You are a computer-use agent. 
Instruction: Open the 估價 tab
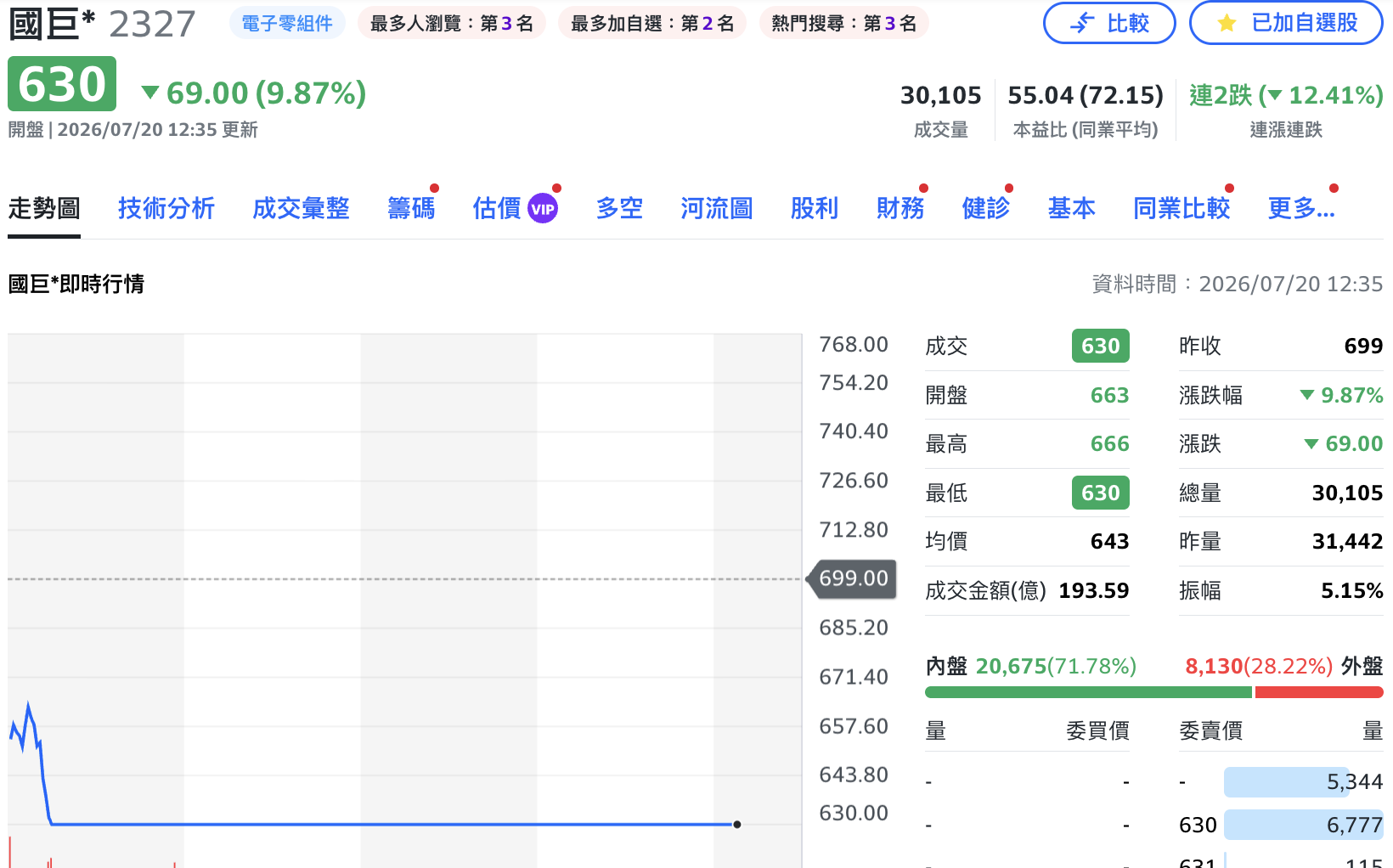pyautogui.click(x=497, y=208)
